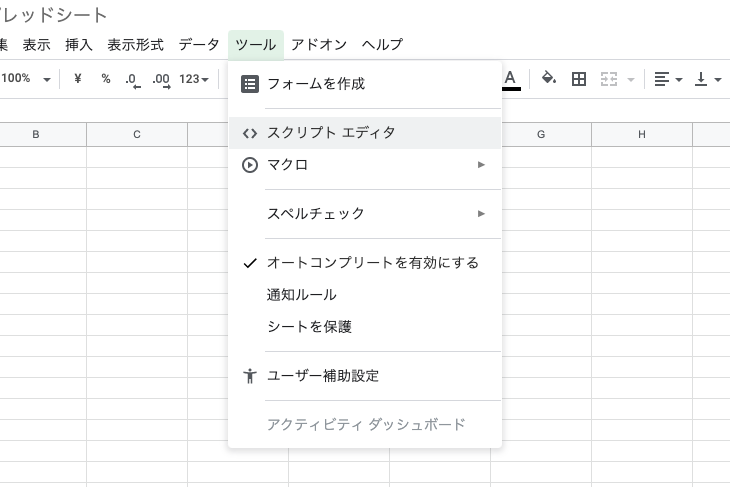Viewport: 730px width, 487px height.
Task: Select column C header
Action: pyautogui.click(x=137, y=135)
